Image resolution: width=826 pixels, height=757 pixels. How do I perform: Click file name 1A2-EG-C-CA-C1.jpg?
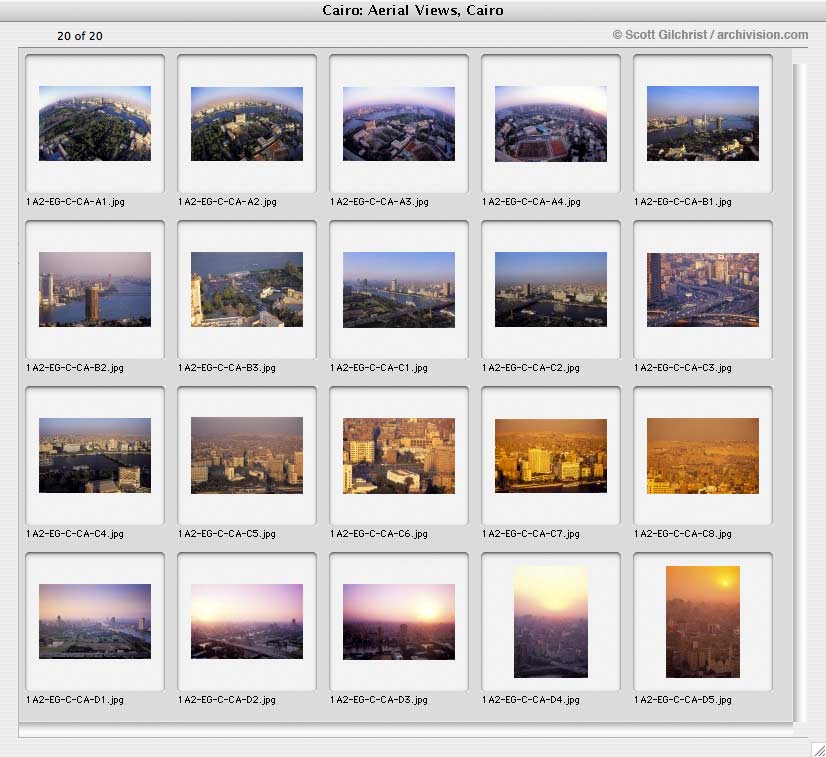click(x=379, y=368)
